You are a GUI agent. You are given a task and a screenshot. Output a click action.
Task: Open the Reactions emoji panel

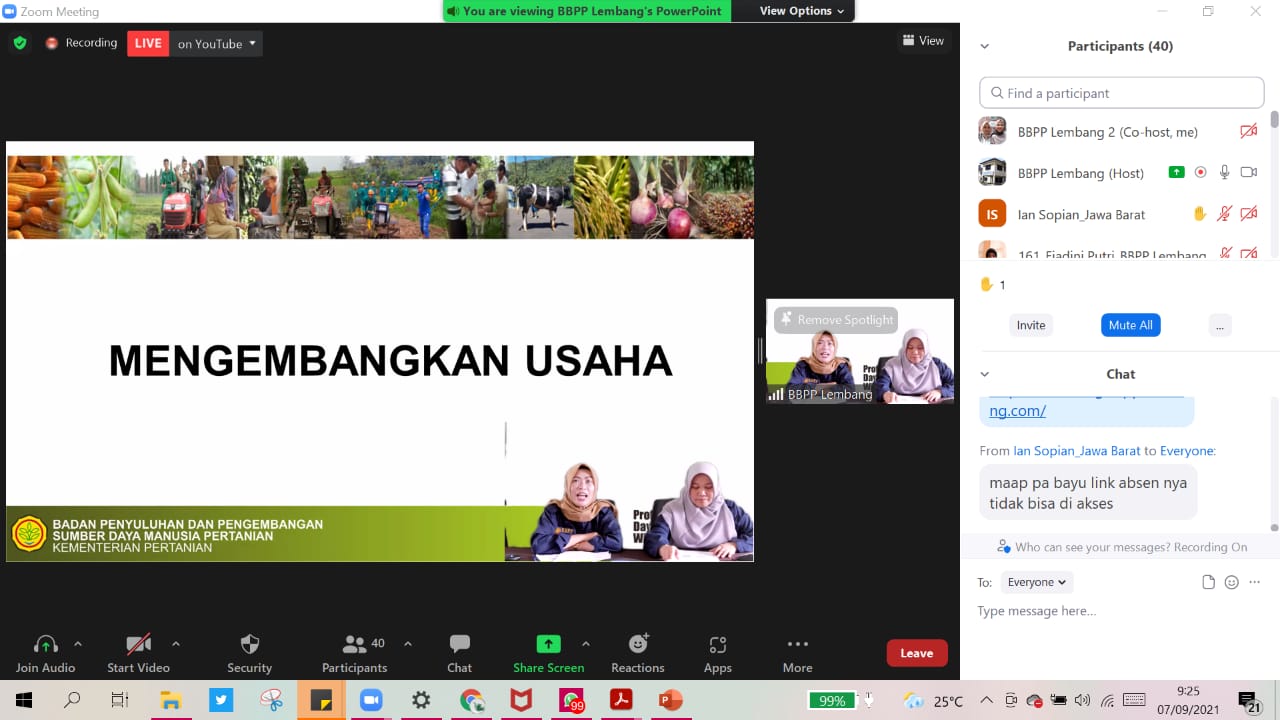pos(637,644)
